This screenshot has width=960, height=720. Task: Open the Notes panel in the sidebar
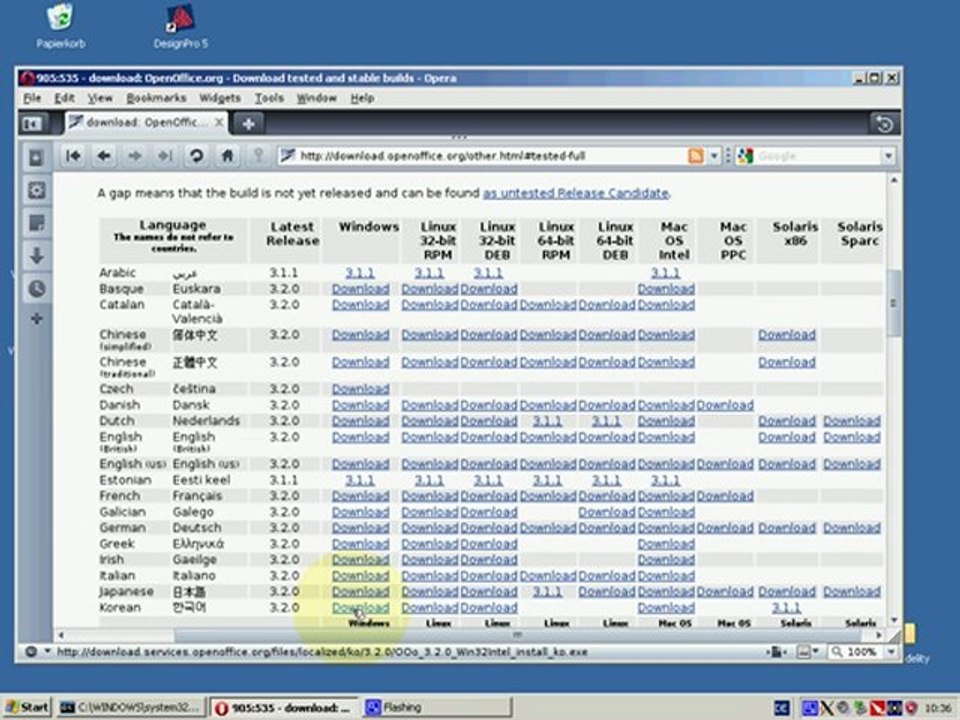(x=36, y=223)
